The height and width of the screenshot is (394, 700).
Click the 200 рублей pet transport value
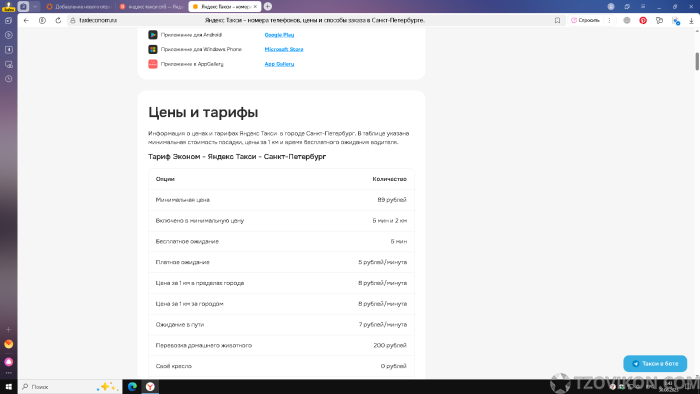click(x=390, y=345)
